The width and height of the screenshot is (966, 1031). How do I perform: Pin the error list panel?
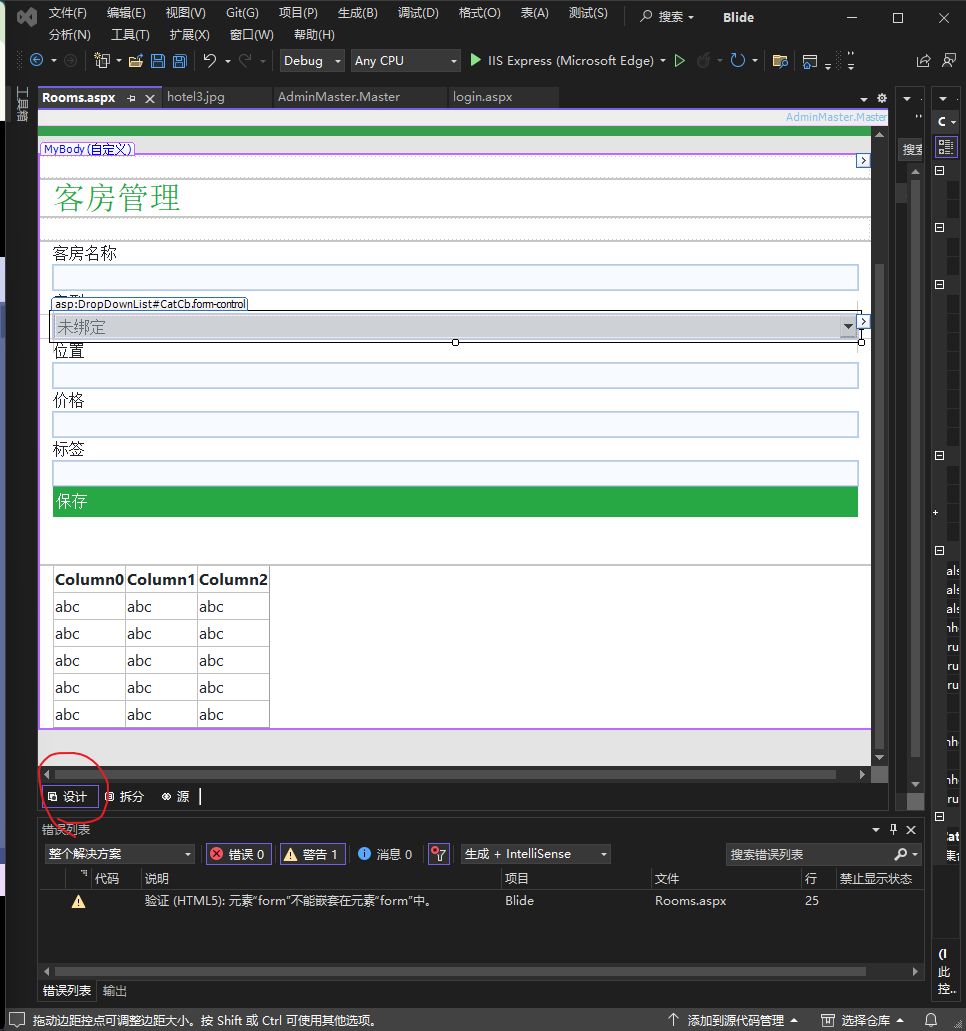tap(893, 829)
